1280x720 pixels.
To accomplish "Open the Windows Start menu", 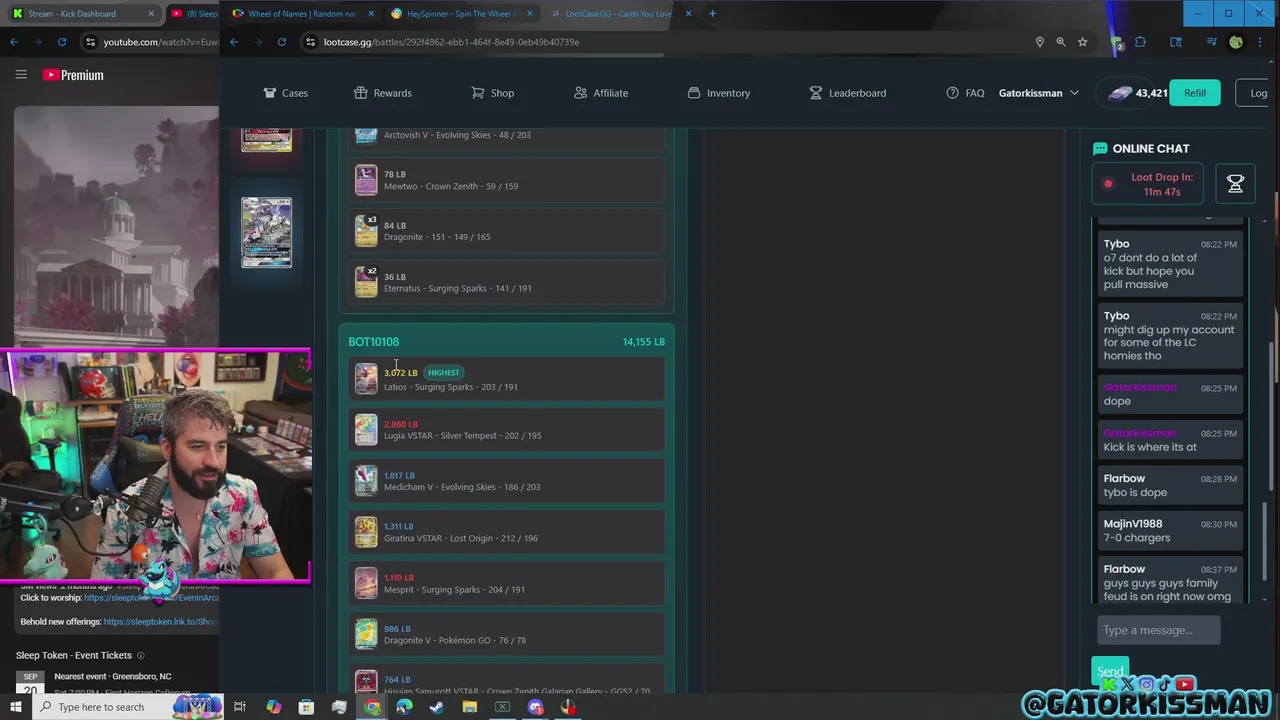I will tap(17, 707).
